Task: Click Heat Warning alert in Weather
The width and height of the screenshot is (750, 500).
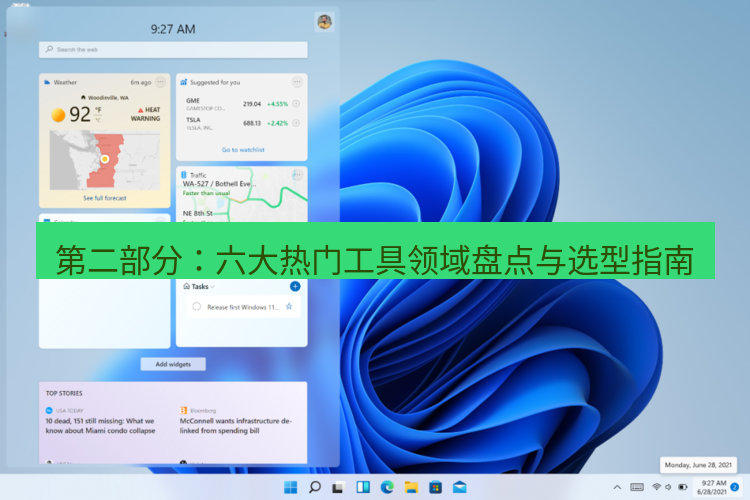Action: coord(146,114)
